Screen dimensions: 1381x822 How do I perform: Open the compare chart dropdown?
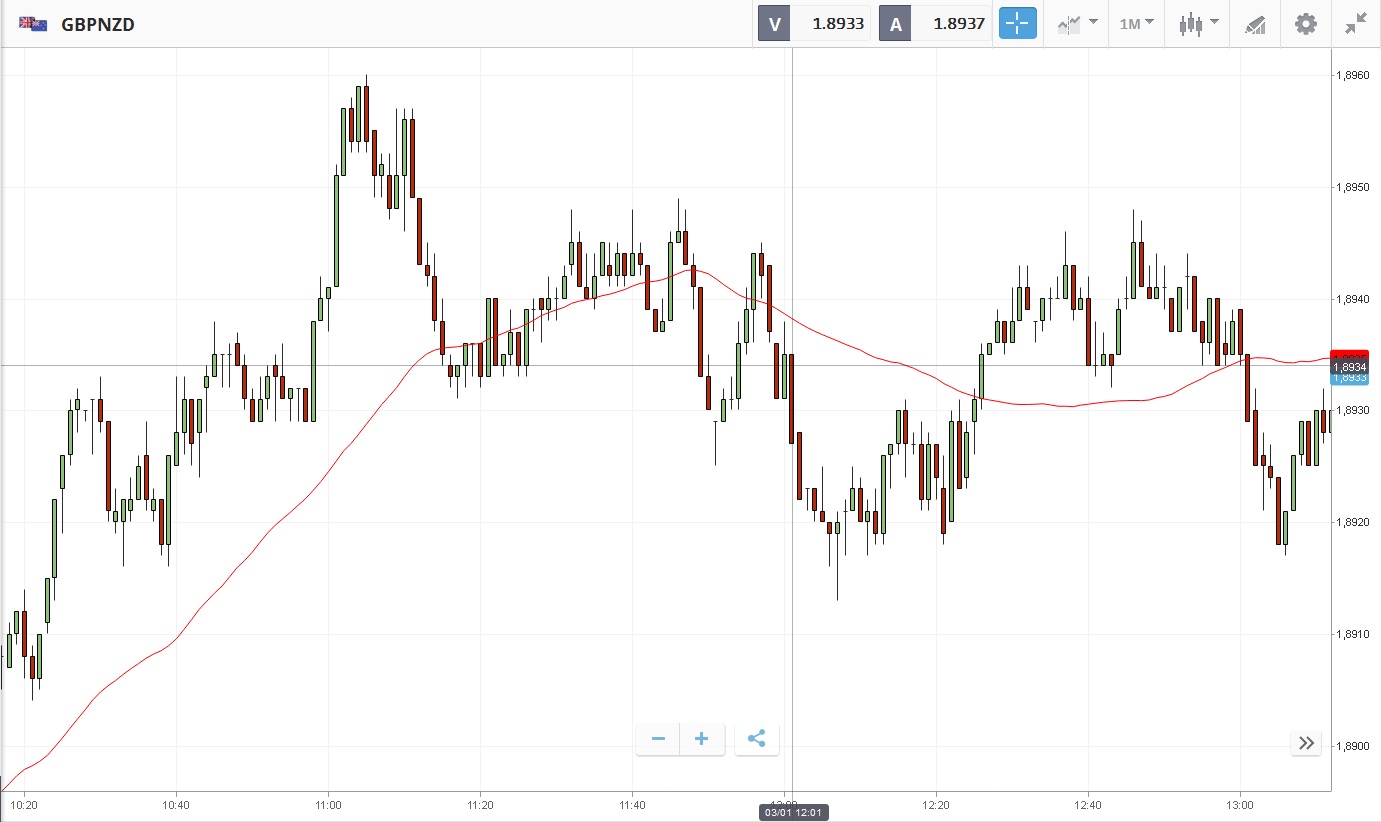click(x=1078, y=24)
